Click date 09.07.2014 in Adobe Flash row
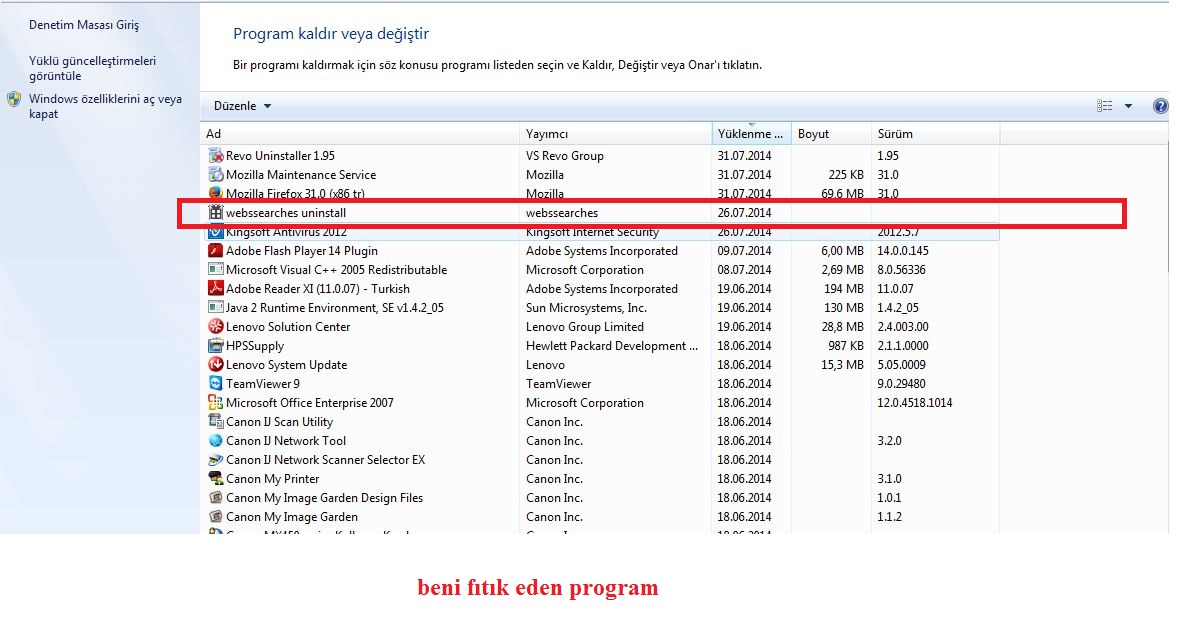1181x633 pixels. [744, 251]
